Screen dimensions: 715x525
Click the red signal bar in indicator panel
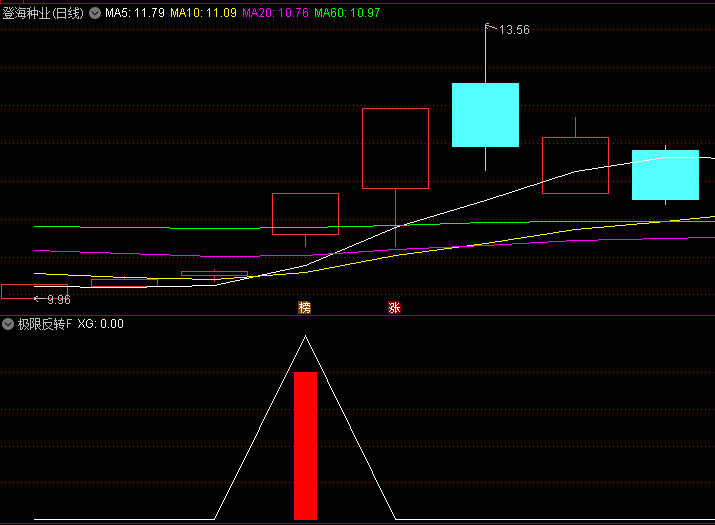305,445
